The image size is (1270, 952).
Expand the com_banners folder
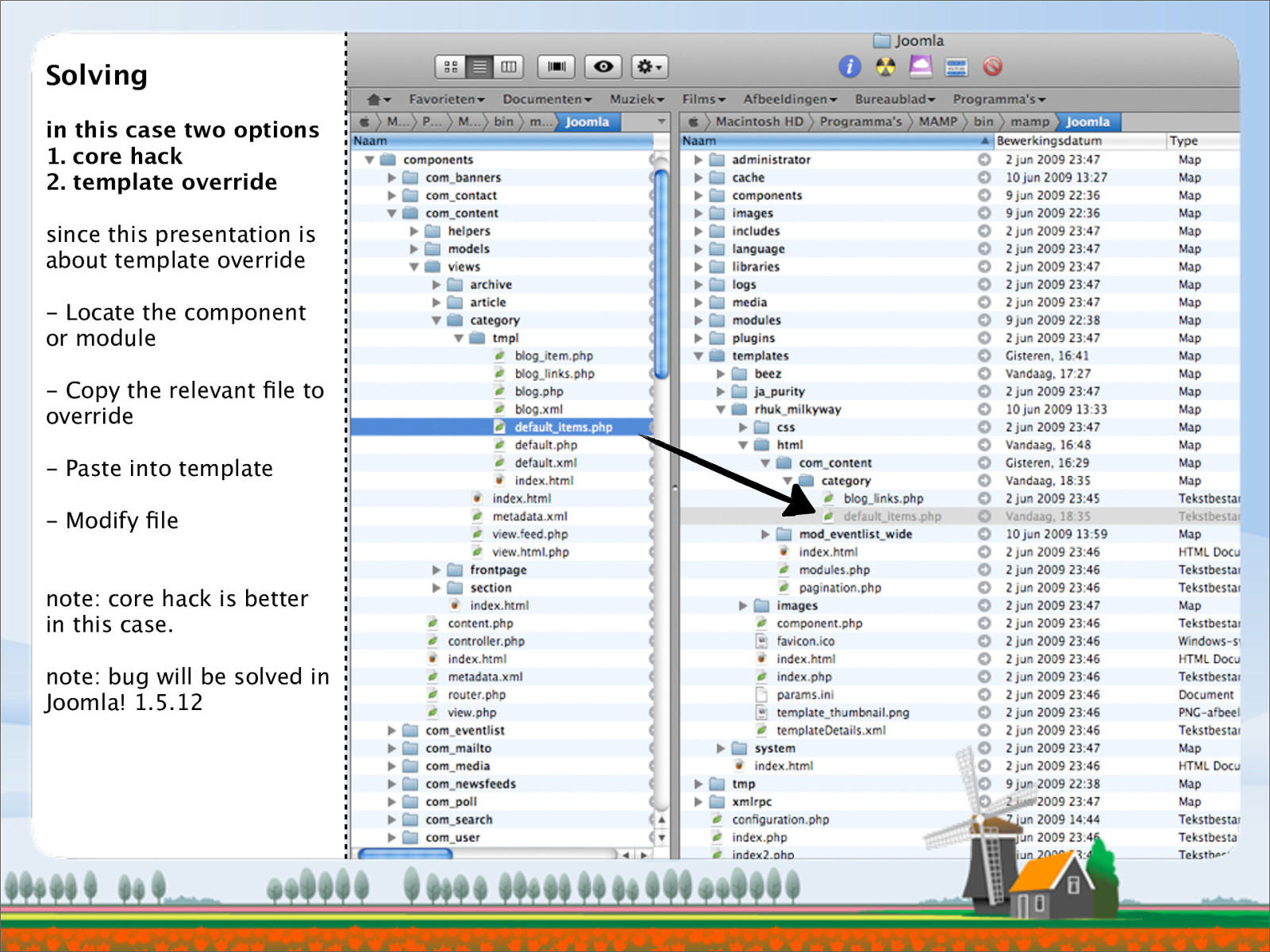pyautogui.click(x=391, y=178)
